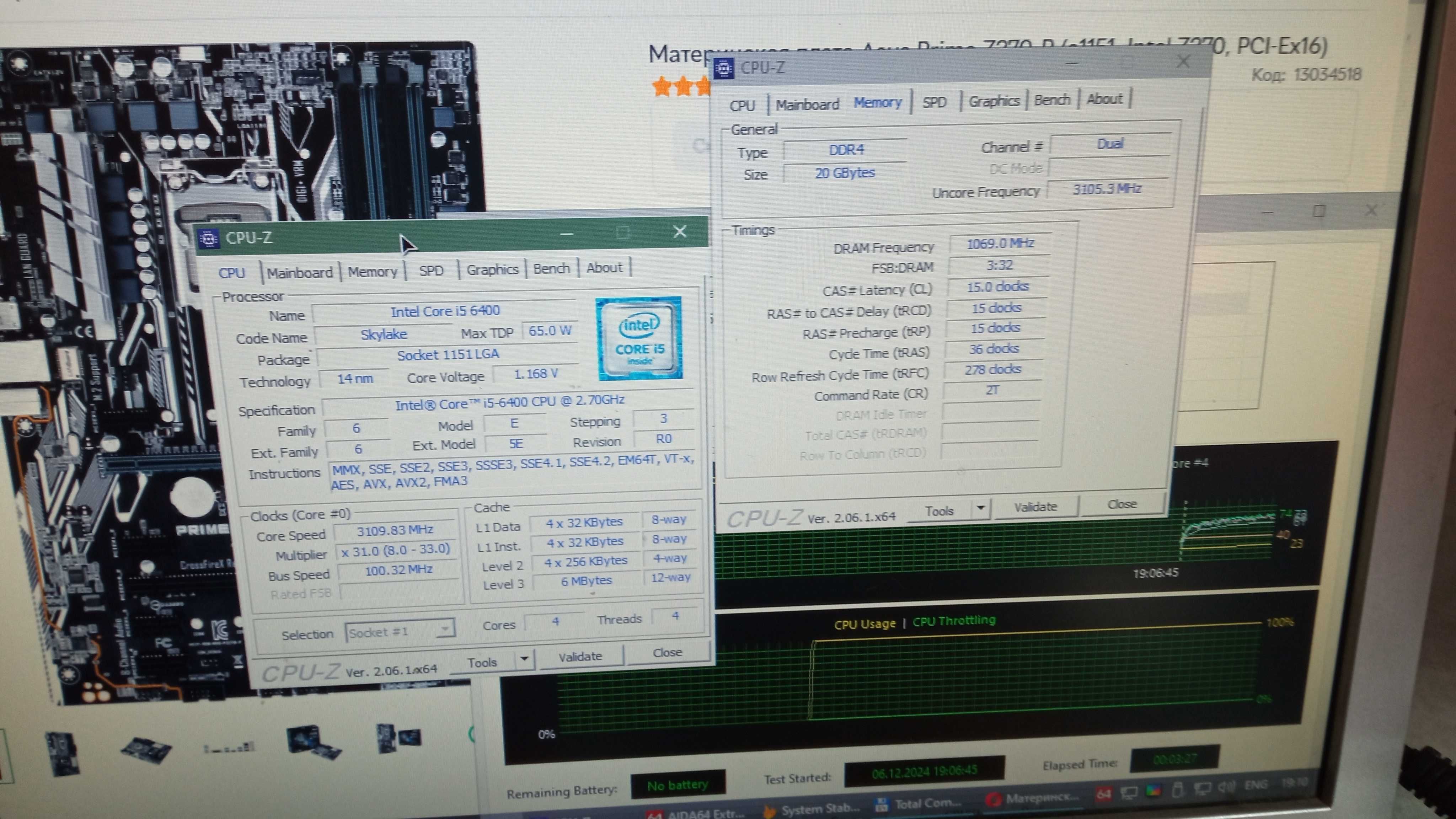The image size is (1456, 819).
Task: Switch to CPU tab in Memory CPU-Z window
Action: pyautogui.click(x=742, y=106)
